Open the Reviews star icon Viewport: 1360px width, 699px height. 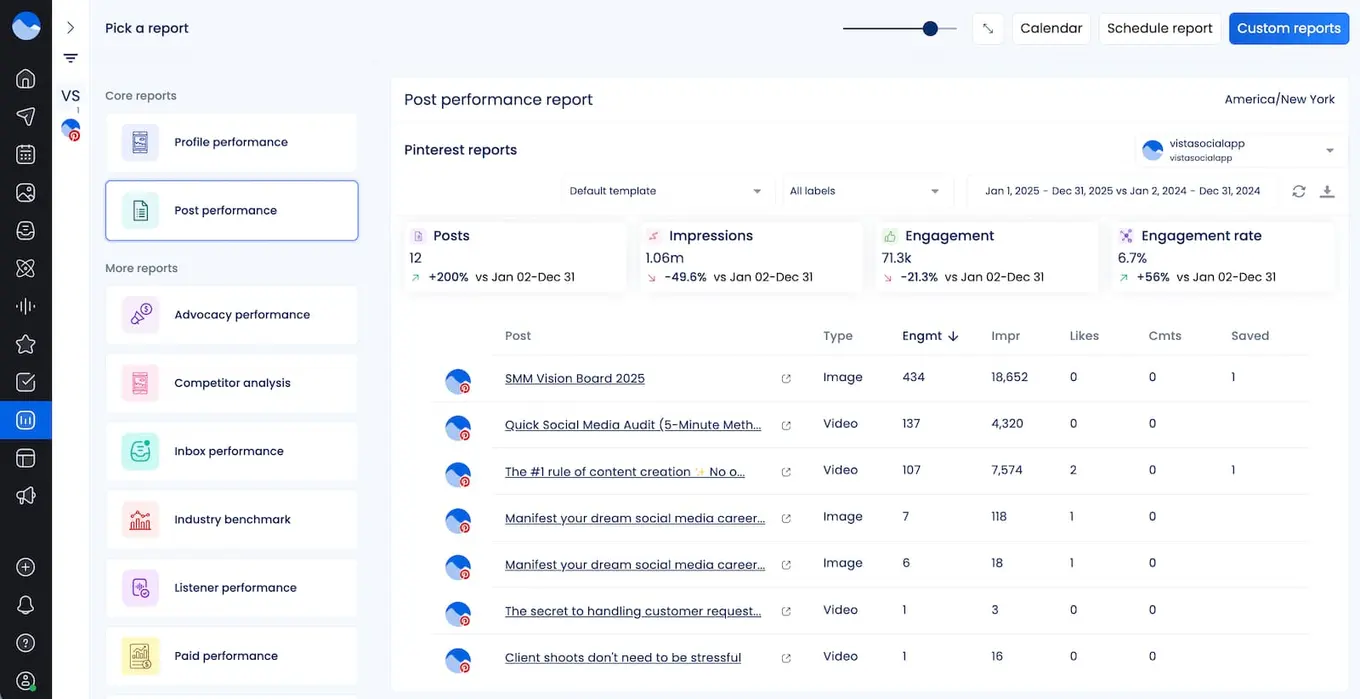click(25, 344)
